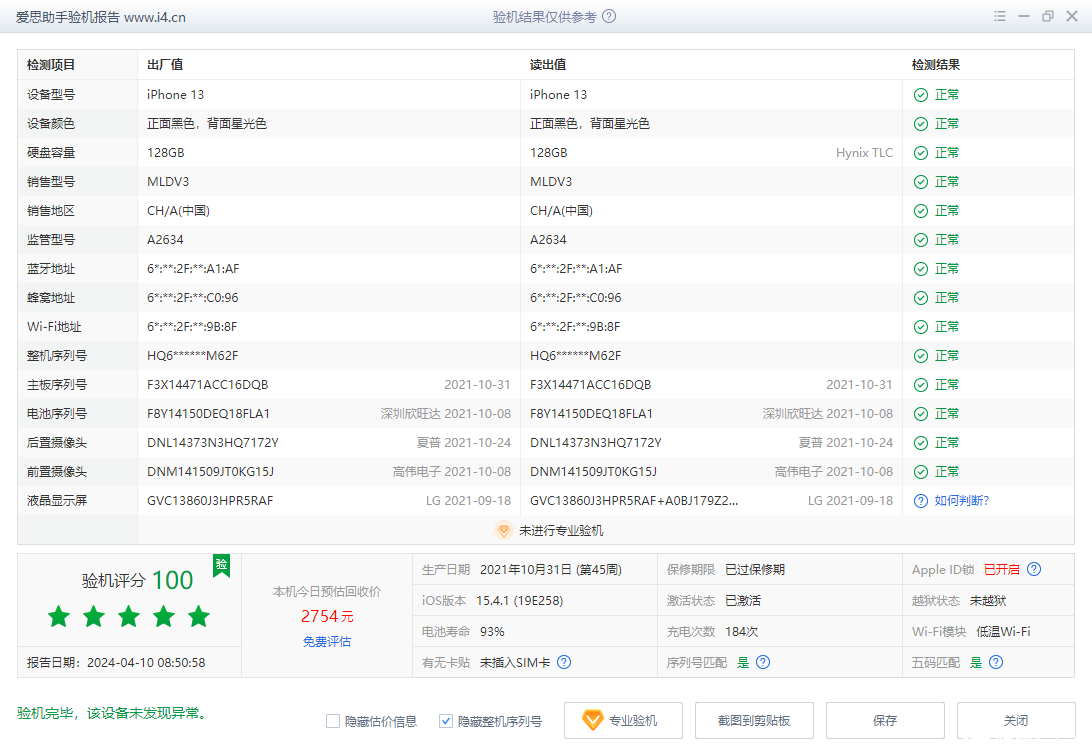Click Wi-Fi模块 value 低温Wi-Fi

click(1003, 631)
